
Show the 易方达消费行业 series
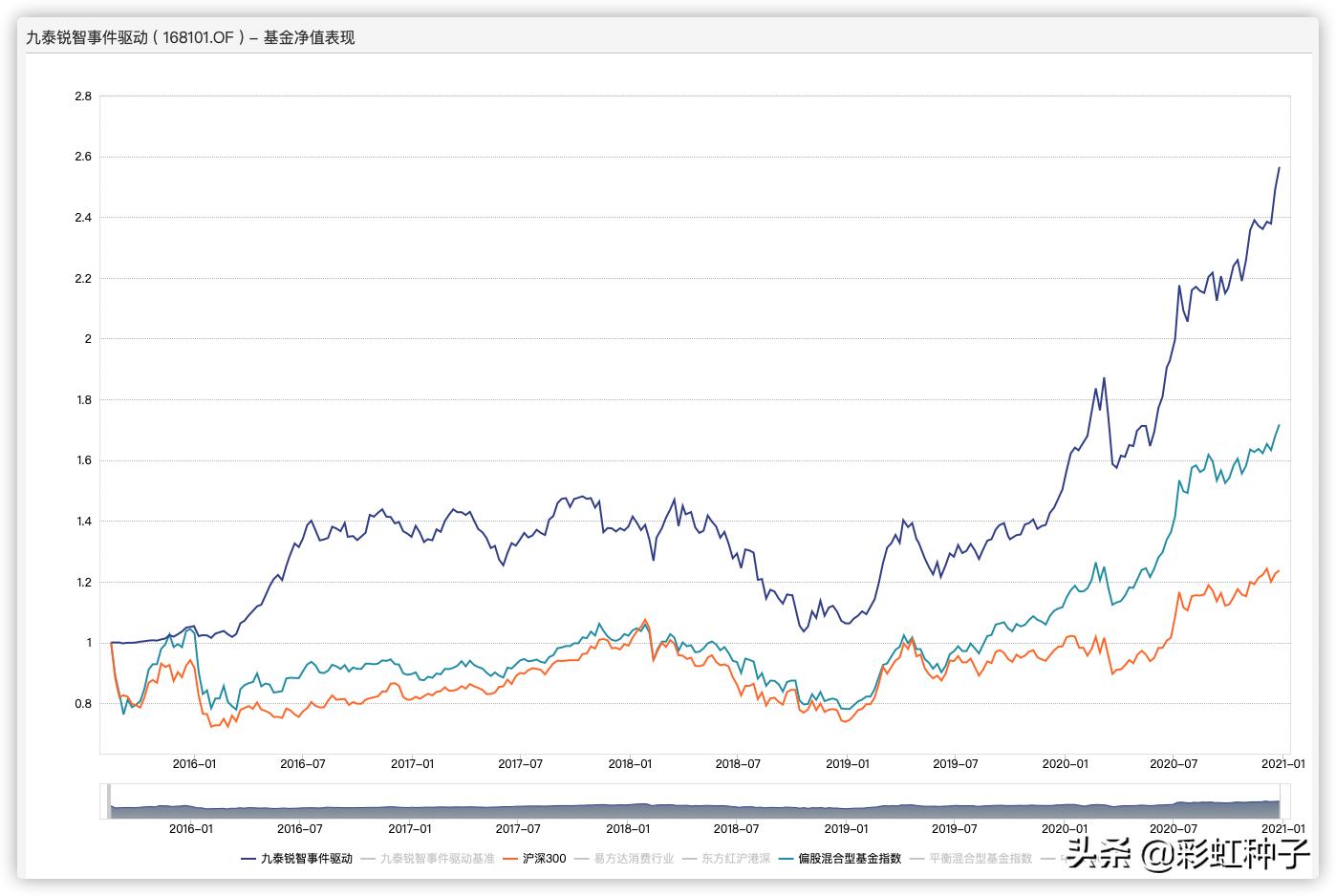click(x=634, y=859)
